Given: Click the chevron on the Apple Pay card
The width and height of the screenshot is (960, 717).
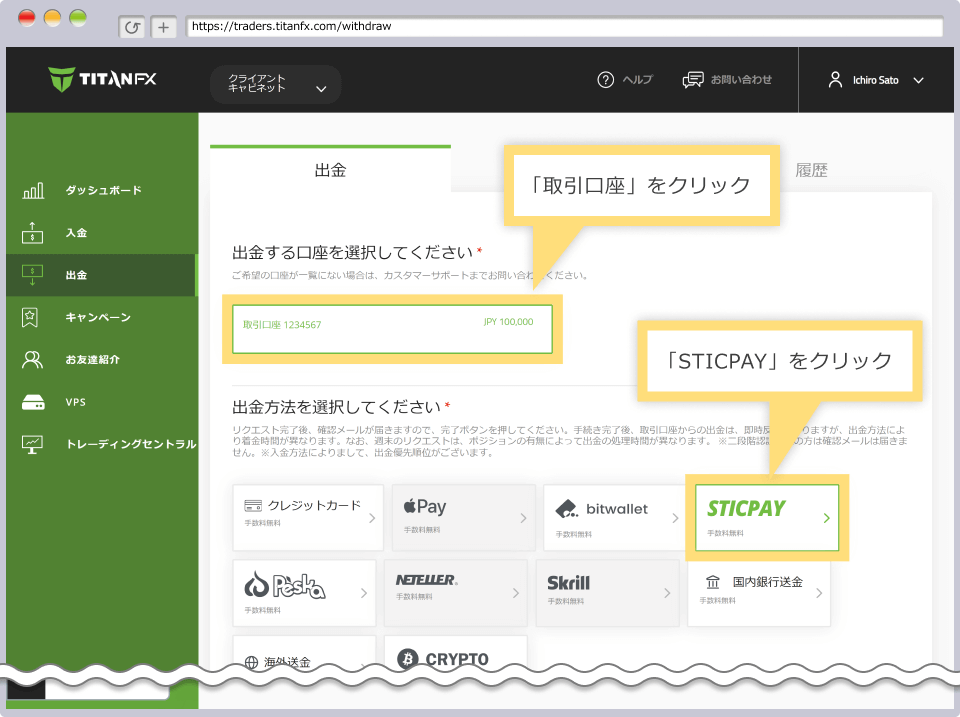Looking at the screenshot, I should [523, 518].
